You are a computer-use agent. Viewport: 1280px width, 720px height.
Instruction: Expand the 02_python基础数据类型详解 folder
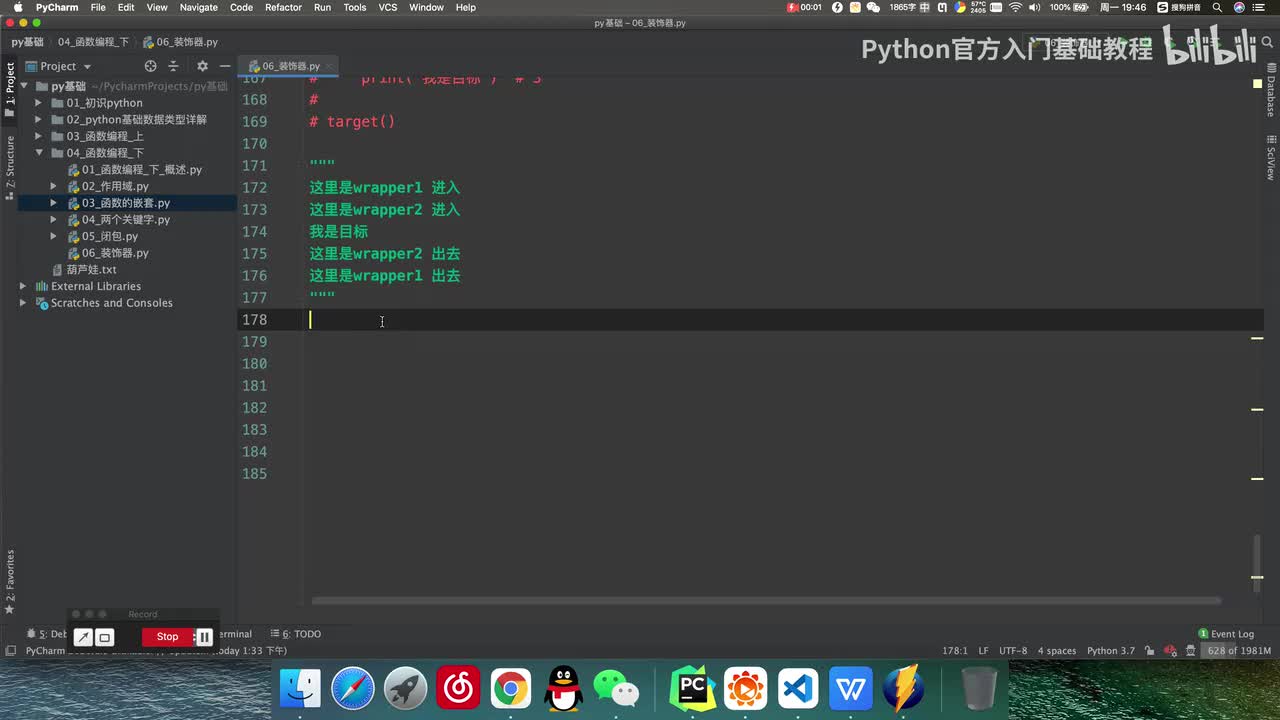(38, 120)
